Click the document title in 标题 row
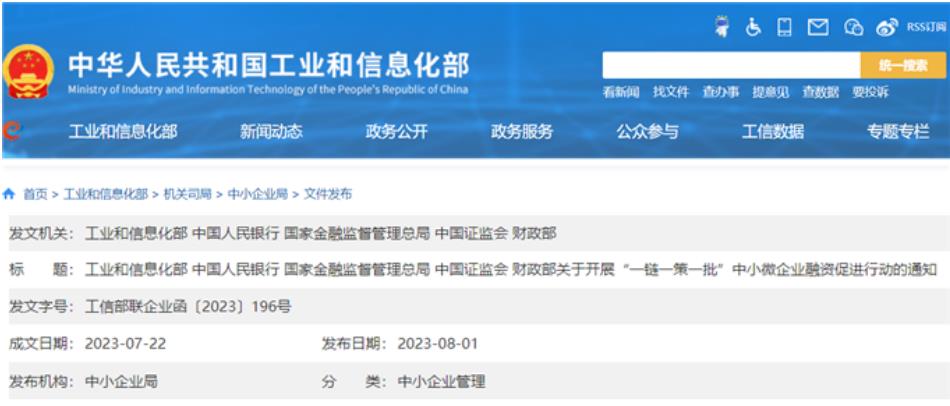Viewport: 950px width, 406px height. 510,270
